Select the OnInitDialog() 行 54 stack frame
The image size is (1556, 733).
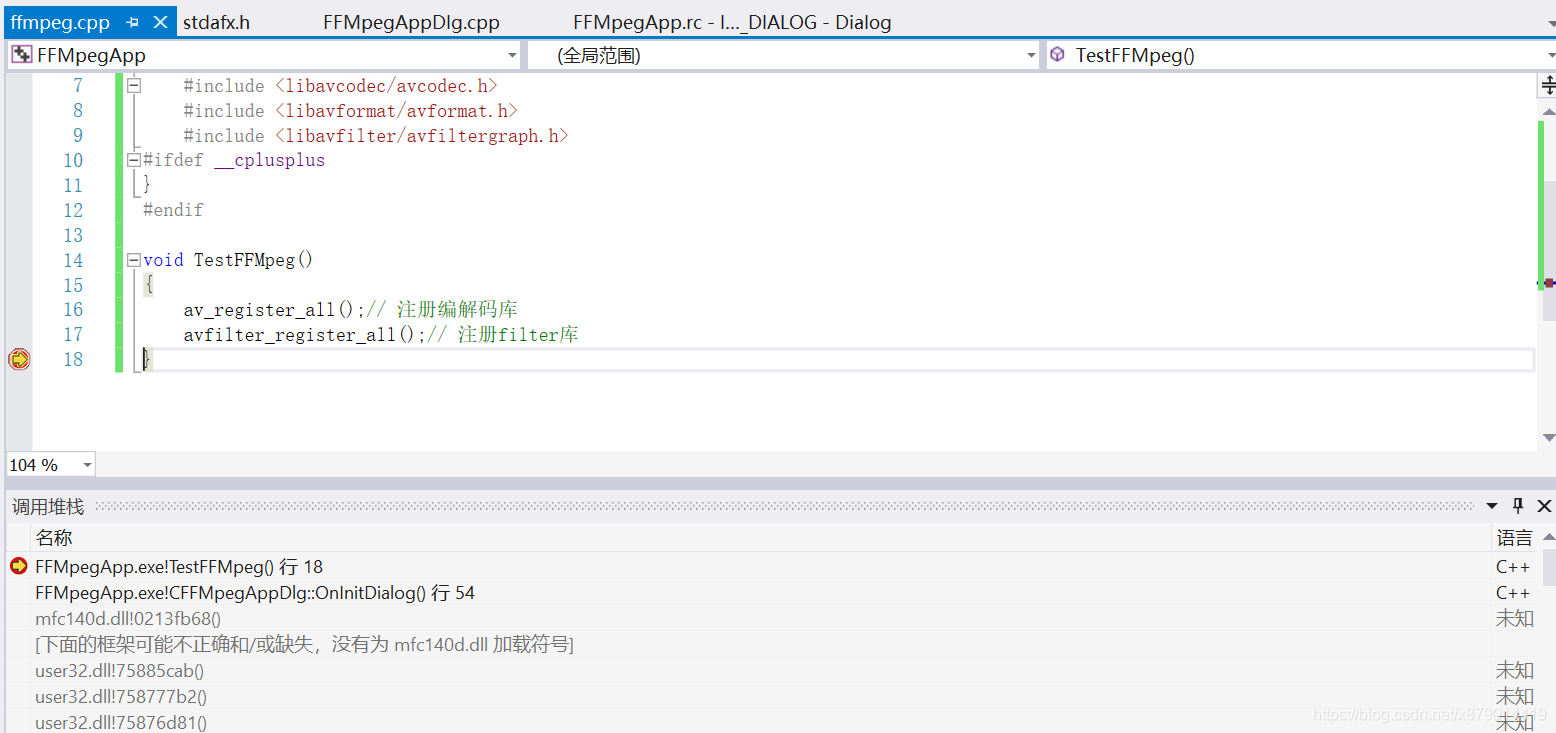768,593
